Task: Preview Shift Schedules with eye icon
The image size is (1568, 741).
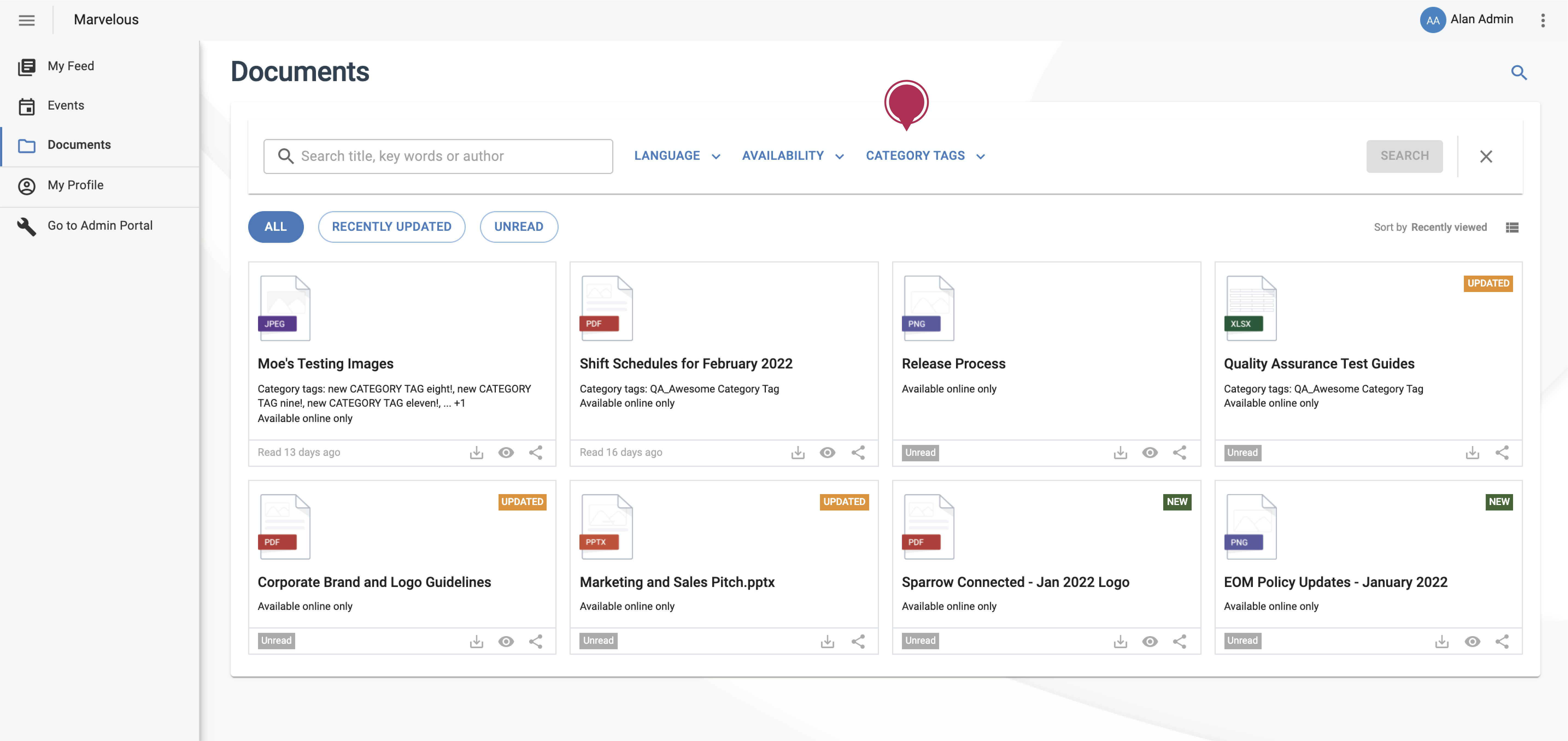Action: [x=828, y=453]
